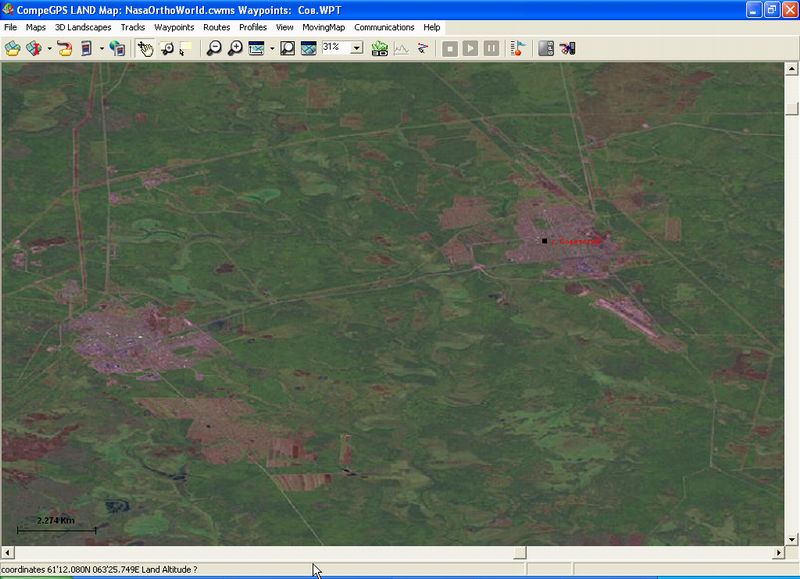Select the zoom window tool
Screen dimensions: 800x579
[167, 48]
